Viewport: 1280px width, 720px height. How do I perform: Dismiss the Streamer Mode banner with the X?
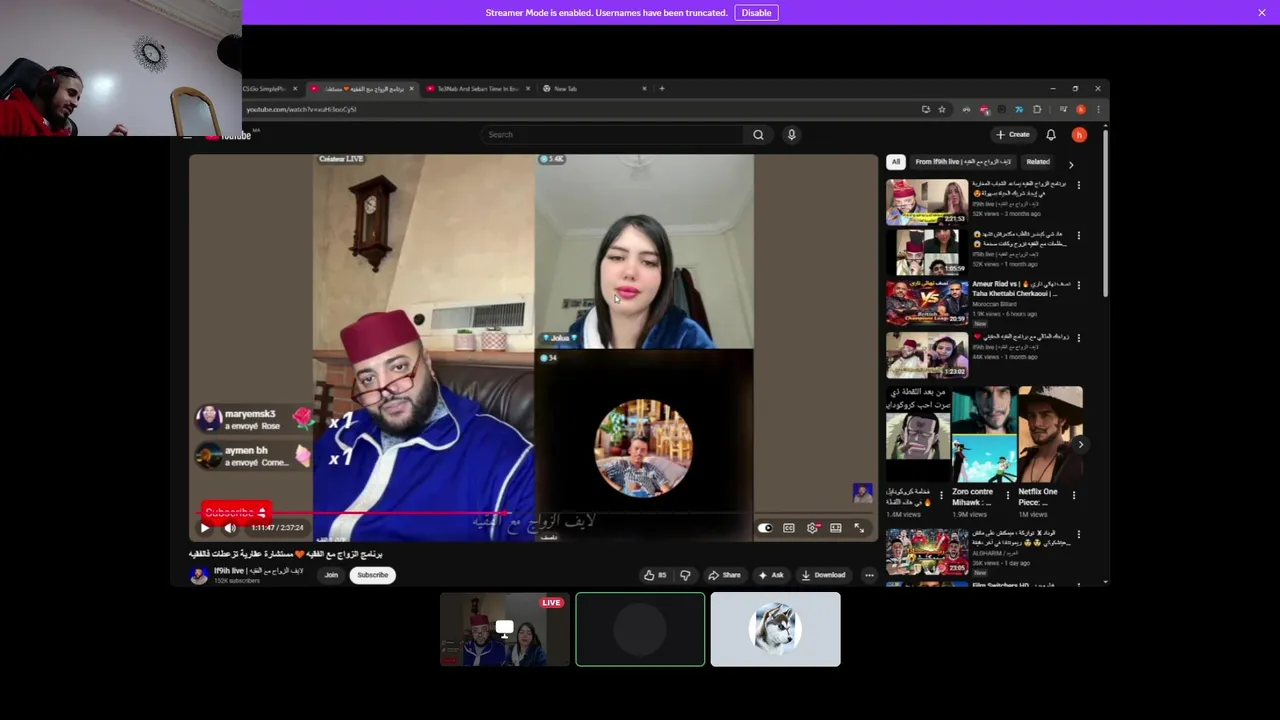pos(1262,12)
